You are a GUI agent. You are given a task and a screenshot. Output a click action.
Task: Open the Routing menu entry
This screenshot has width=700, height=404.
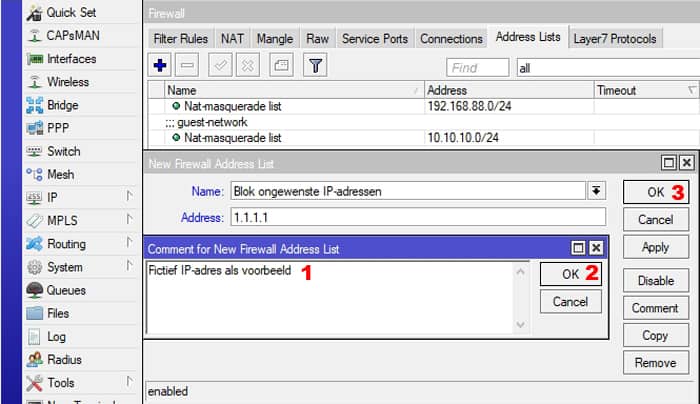coord(56,244)
